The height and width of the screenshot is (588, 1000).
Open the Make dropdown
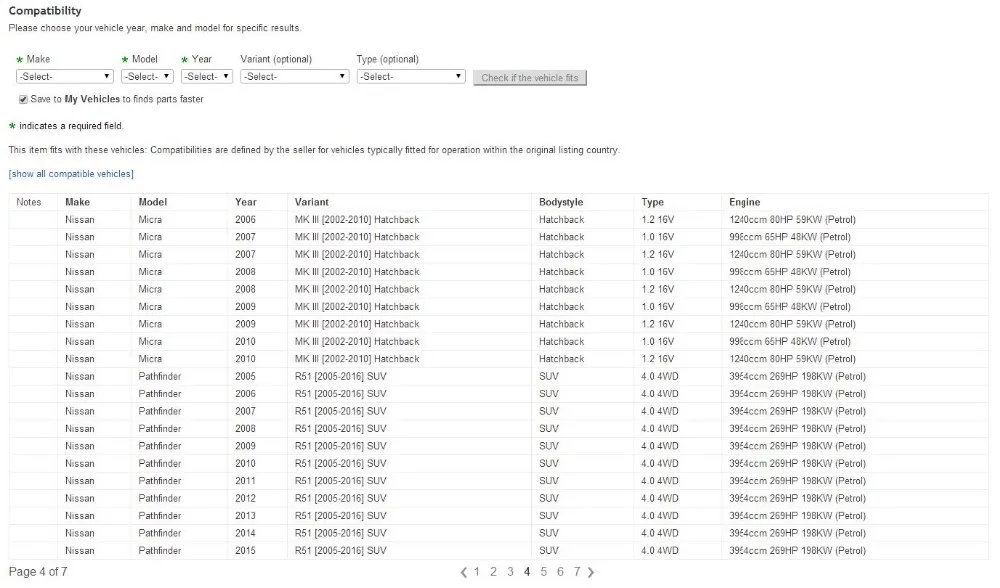(64, 77)
